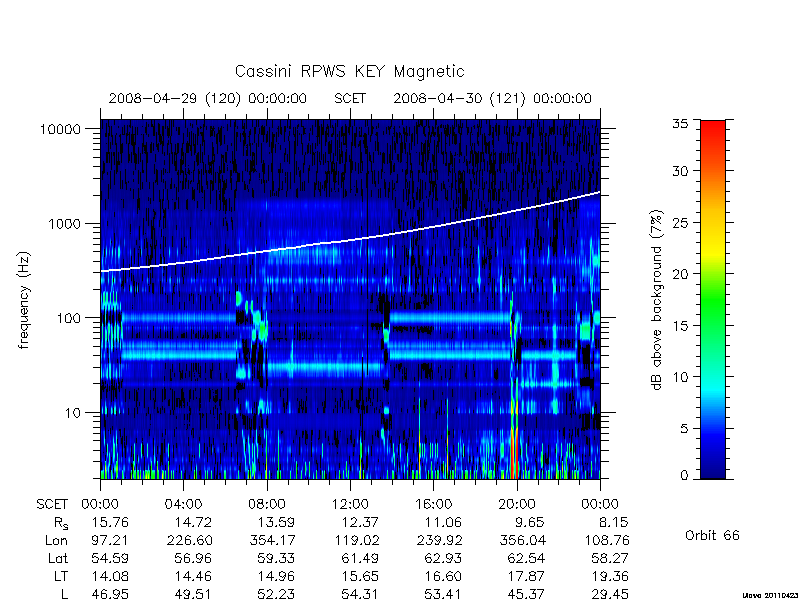Click the white cyclotron frequency curve
The height and width of the screenshot is (600, 800).
point(350,239)
